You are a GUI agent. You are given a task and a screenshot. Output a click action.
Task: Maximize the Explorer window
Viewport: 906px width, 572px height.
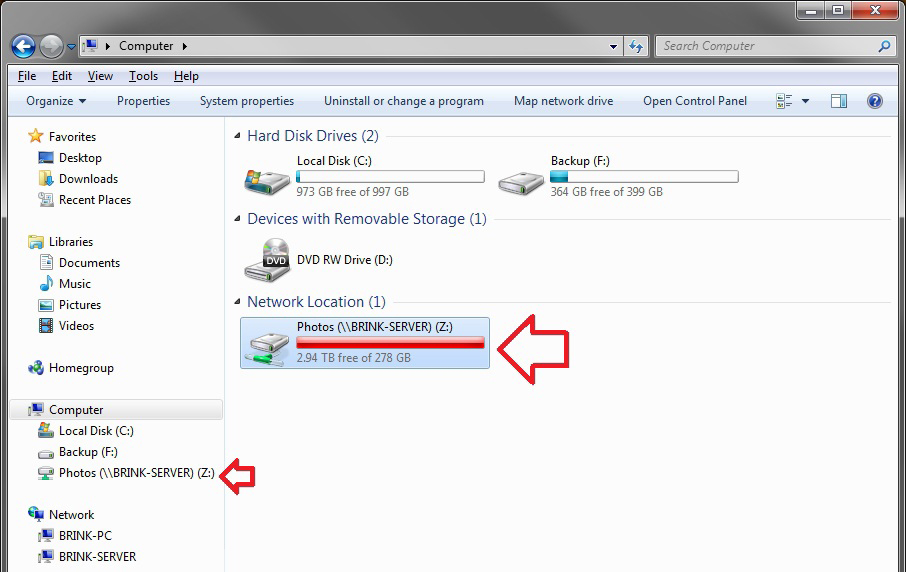[x=838, y=10]
